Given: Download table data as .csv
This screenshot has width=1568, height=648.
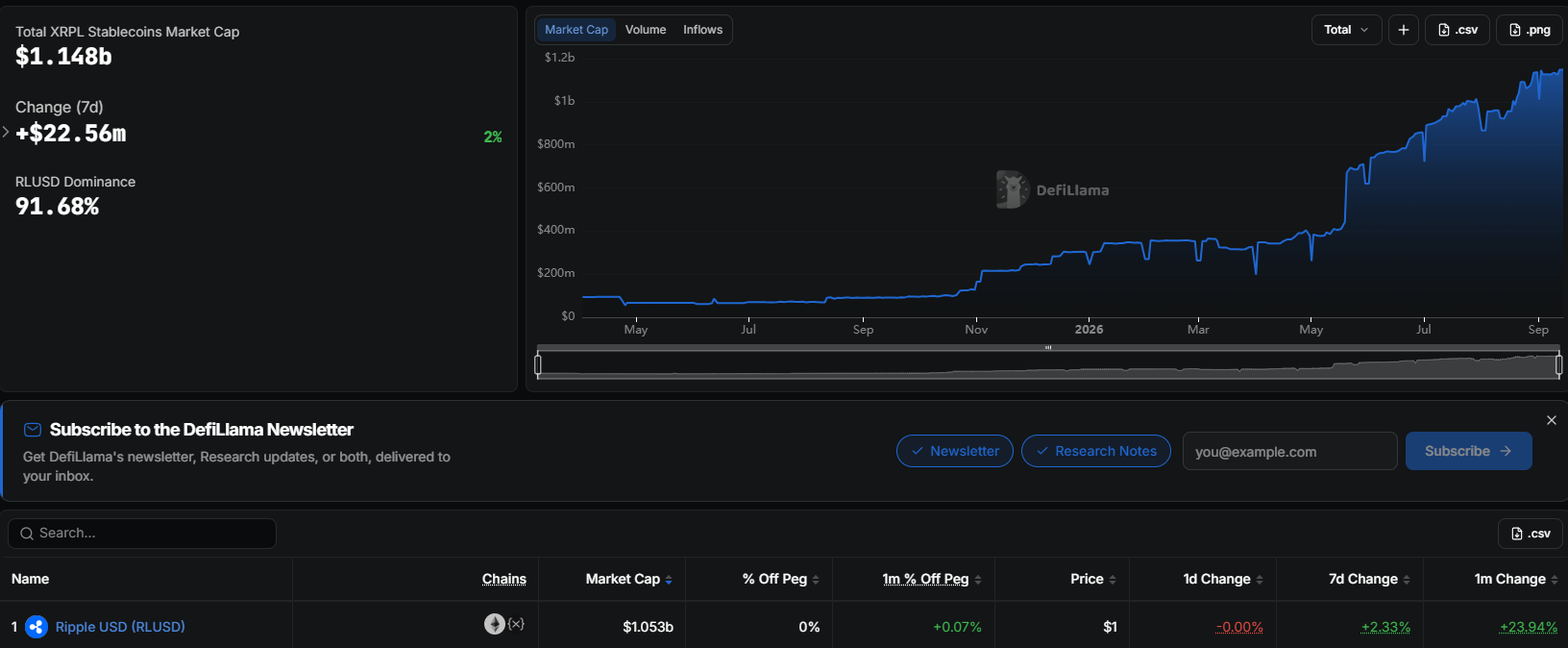Looking at the screenshot, I should [x=1531, y=534].
